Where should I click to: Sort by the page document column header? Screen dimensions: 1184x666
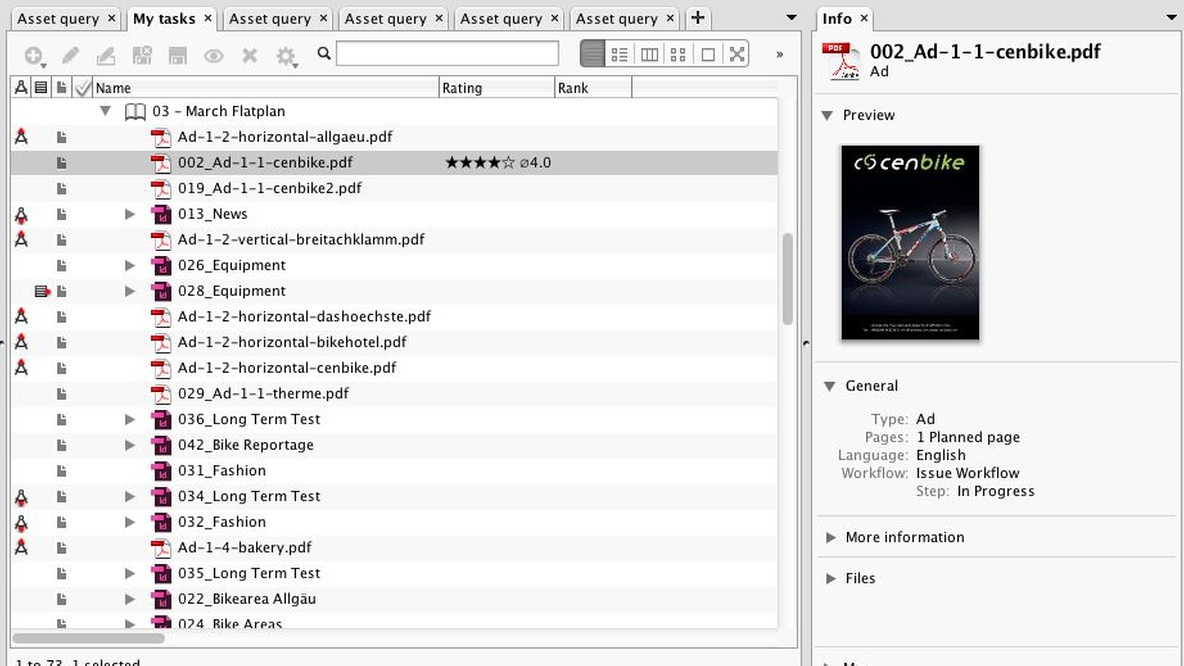61,88
